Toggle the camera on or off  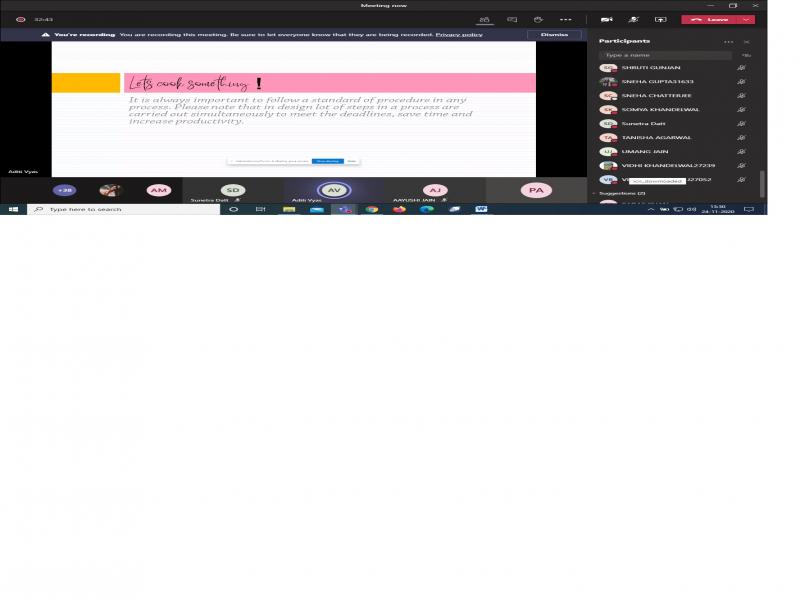coord(606,19)
